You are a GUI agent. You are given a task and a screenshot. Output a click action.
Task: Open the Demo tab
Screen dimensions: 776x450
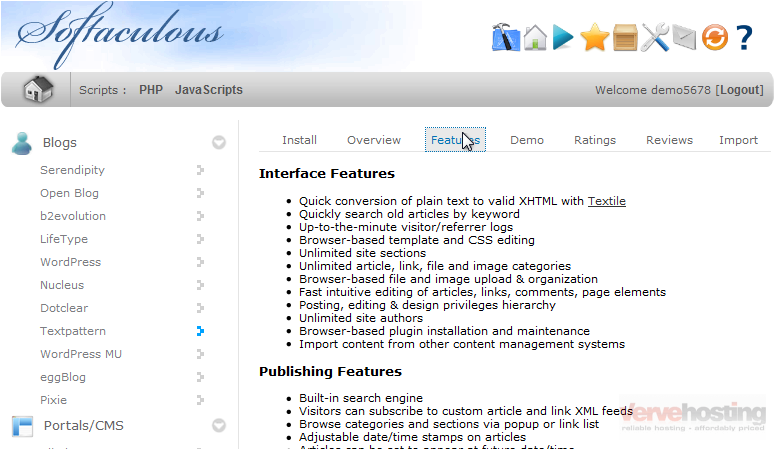pos(527,140)
